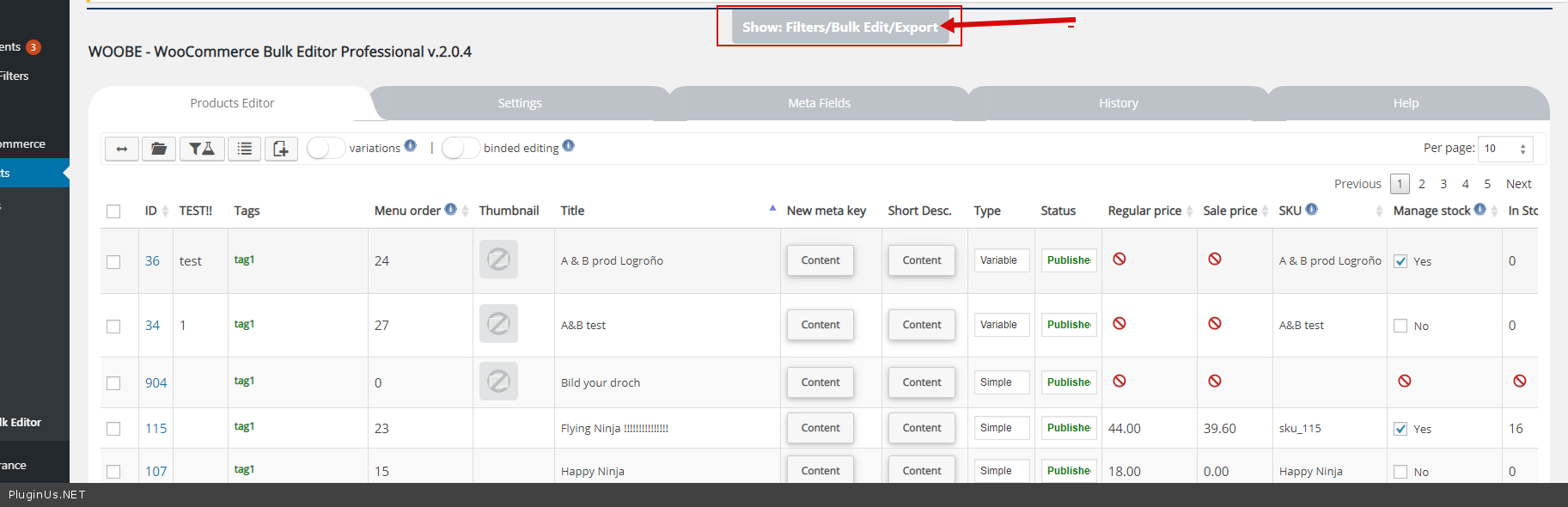
Task: Click New meta key Content button for product 36
Action: 821,260
